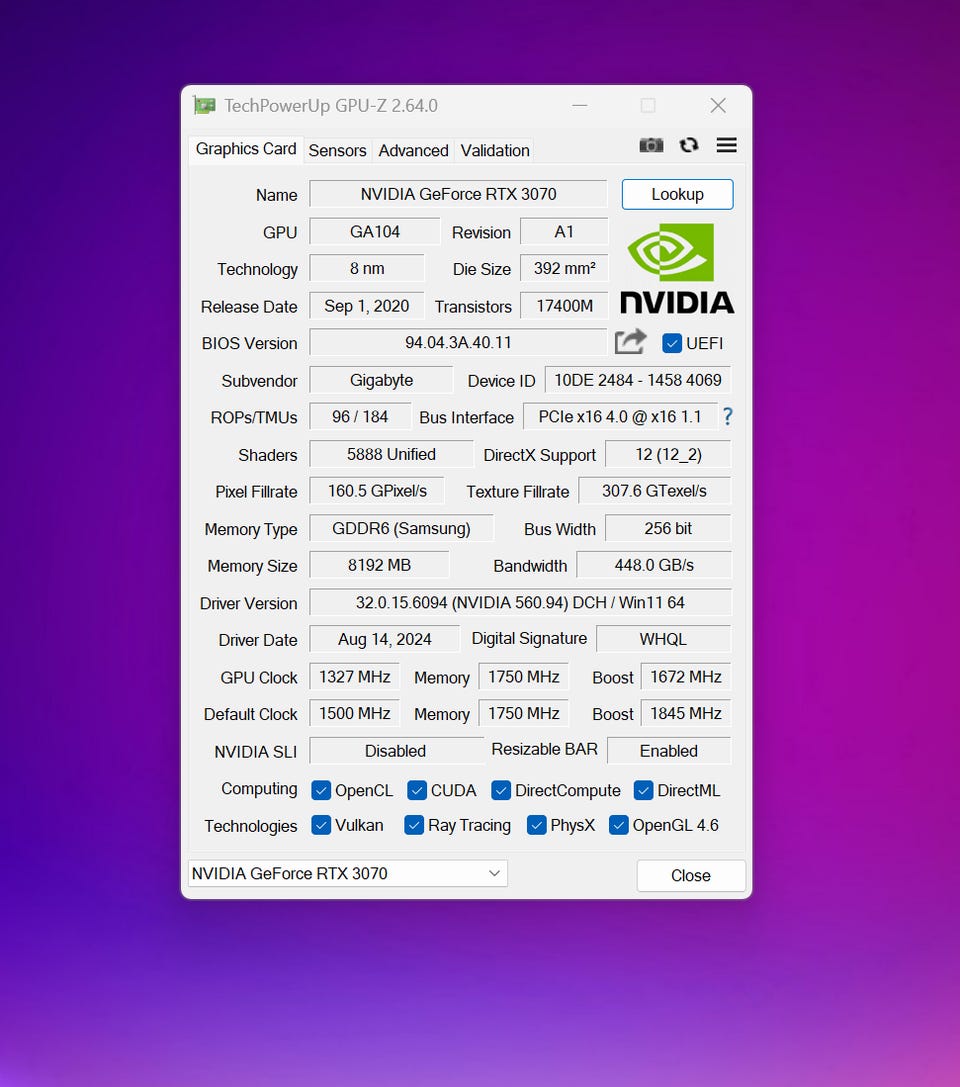
Task: Click the Device ID field 10DE 2484
Action: point(638,380)
